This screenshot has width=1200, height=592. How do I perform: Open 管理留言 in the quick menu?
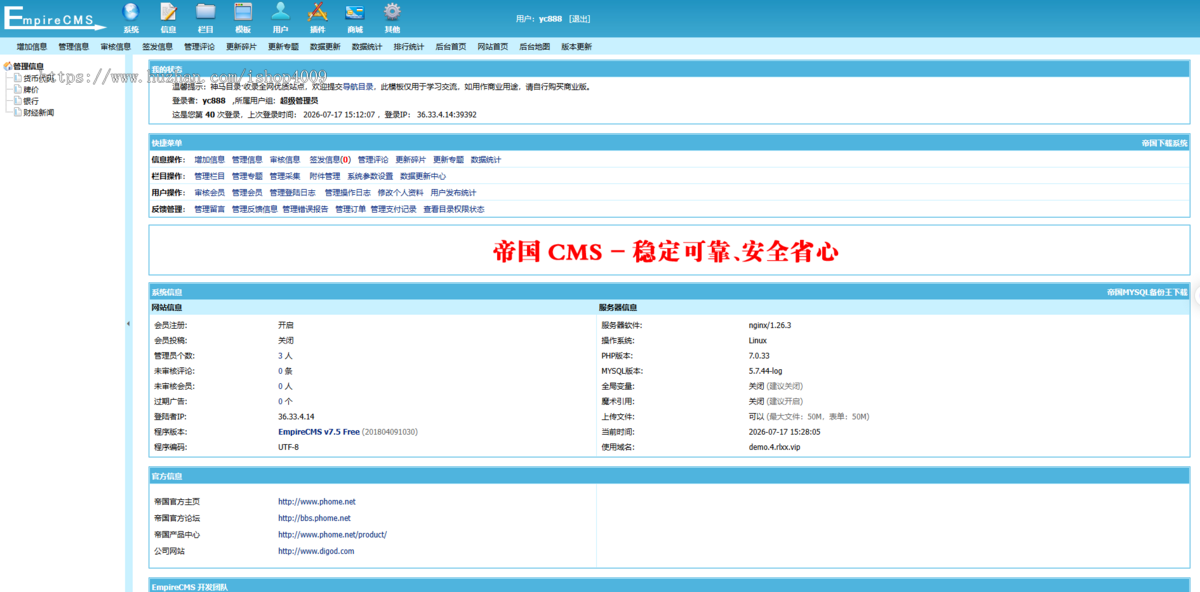click(x=210, y=209)
